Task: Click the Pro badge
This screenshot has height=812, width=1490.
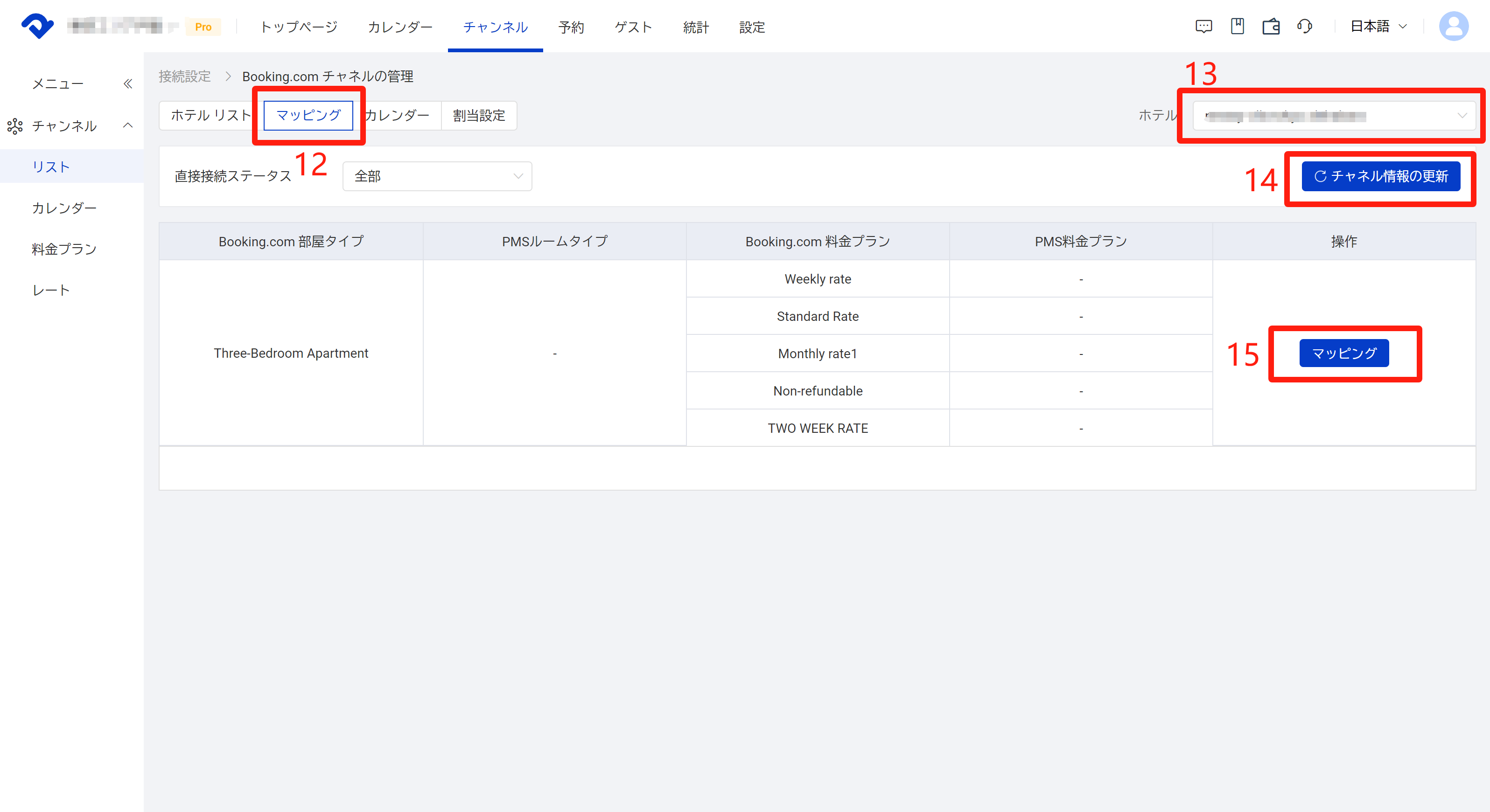Action: [203, 27]
